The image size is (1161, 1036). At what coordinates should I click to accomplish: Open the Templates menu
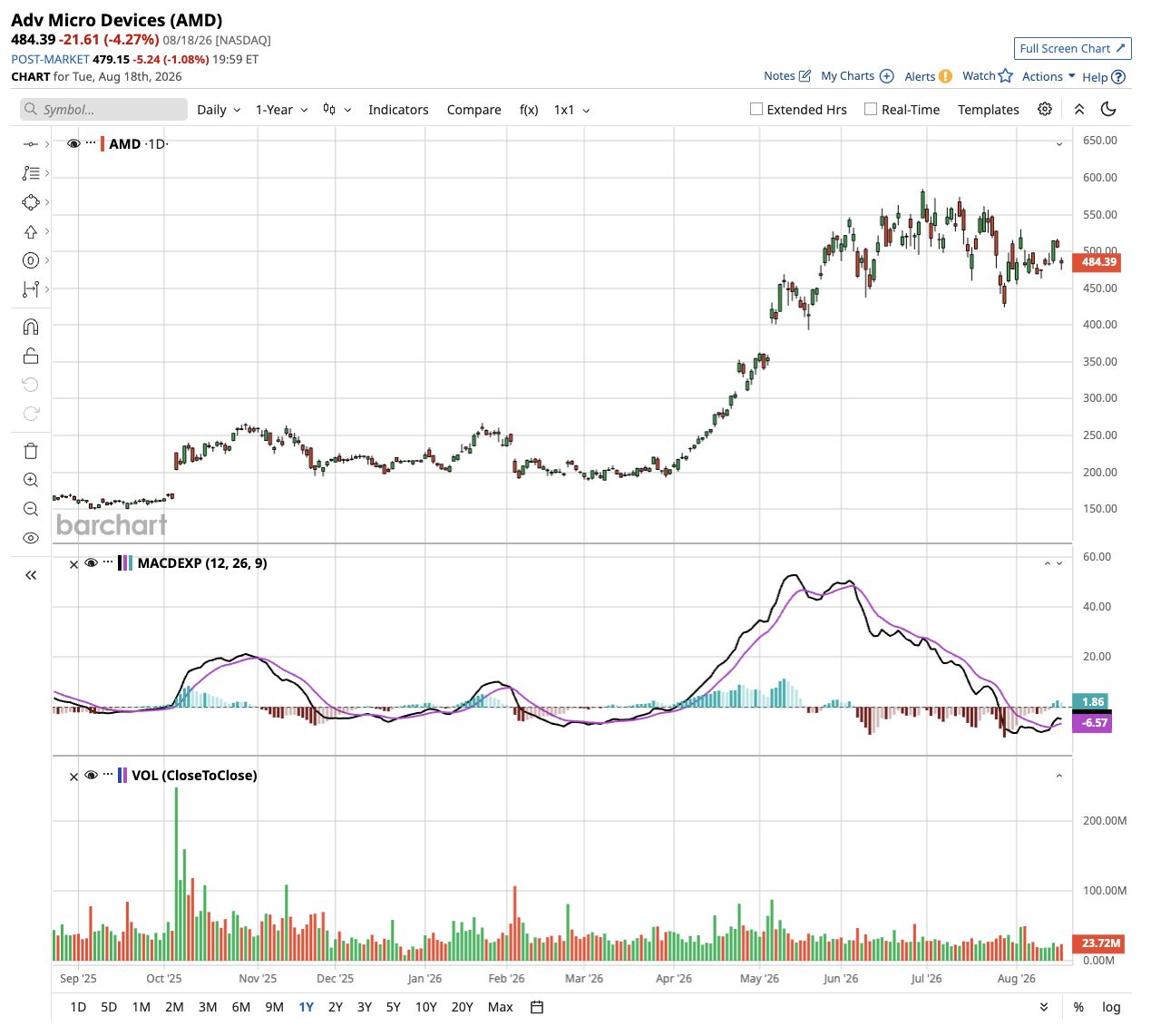click(x=989, y=110)
